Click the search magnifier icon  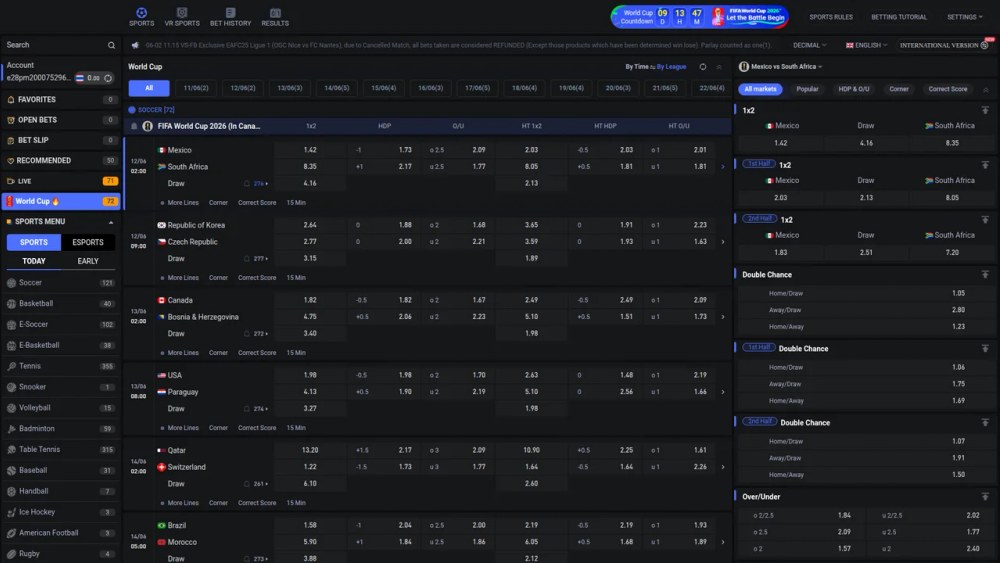(112, 45)
